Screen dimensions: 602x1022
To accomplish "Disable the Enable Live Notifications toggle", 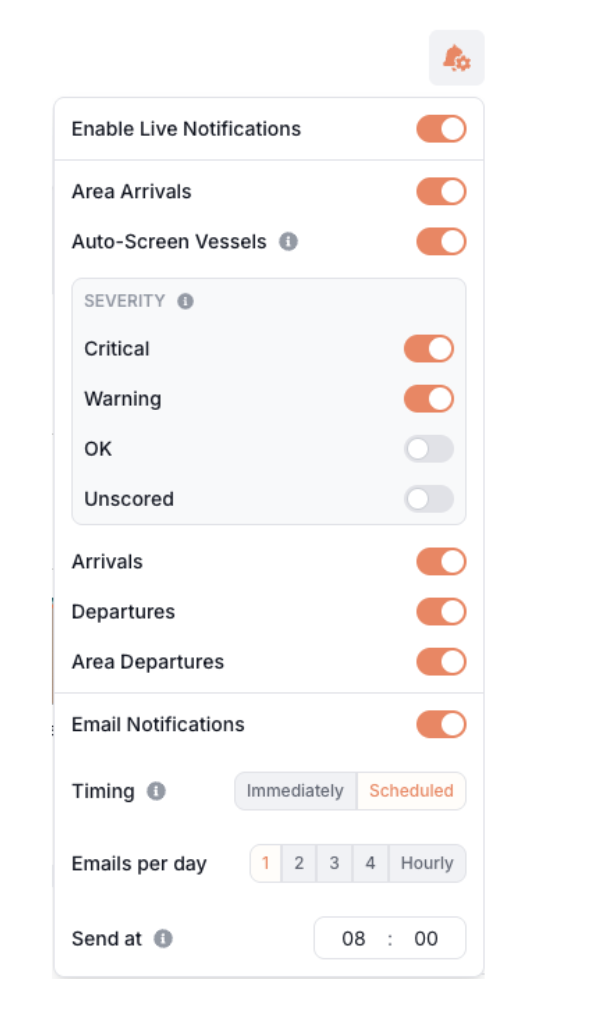I will 441,129.
